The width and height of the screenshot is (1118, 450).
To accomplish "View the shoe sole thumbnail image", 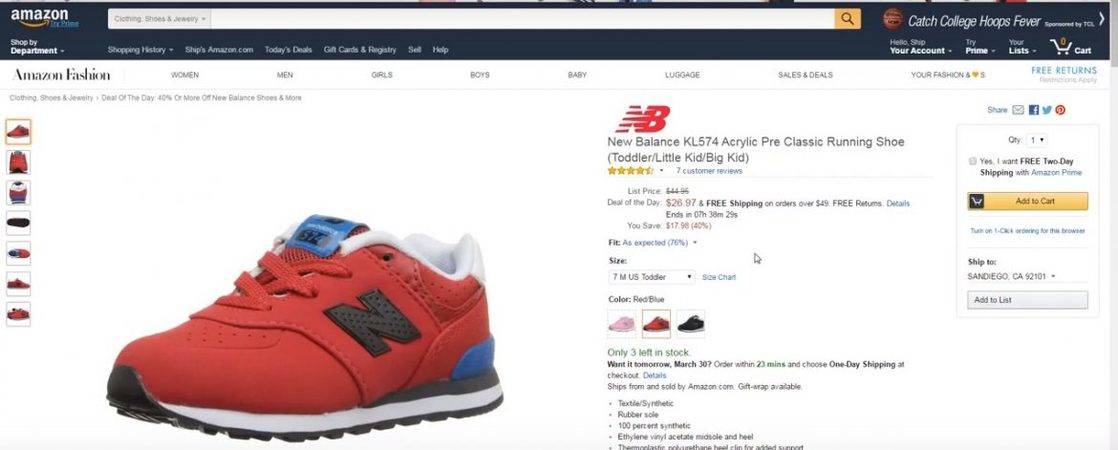I will (x=19, y=223).
